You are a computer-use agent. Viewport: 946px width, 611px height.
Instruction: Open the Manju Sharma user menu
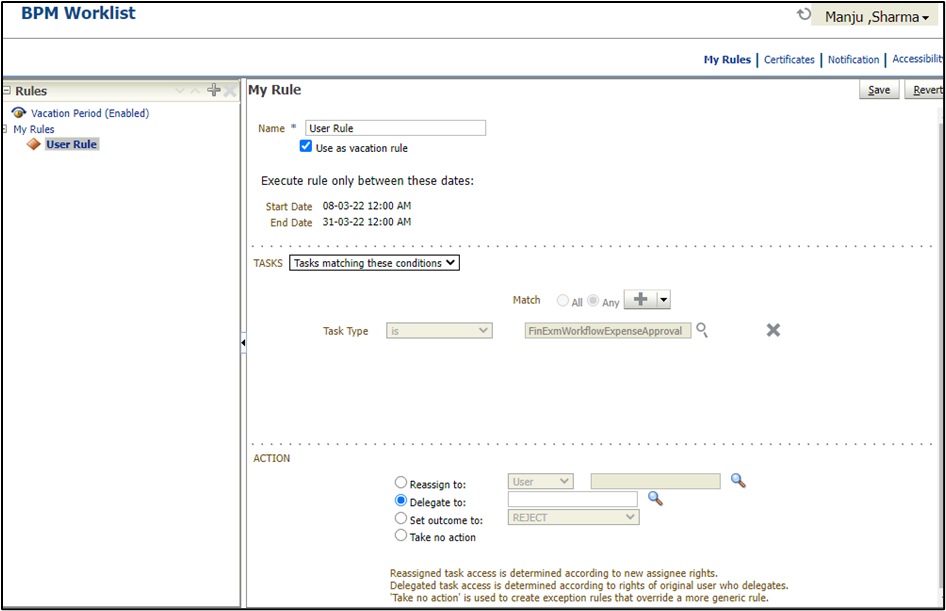(x=876, y=16)
